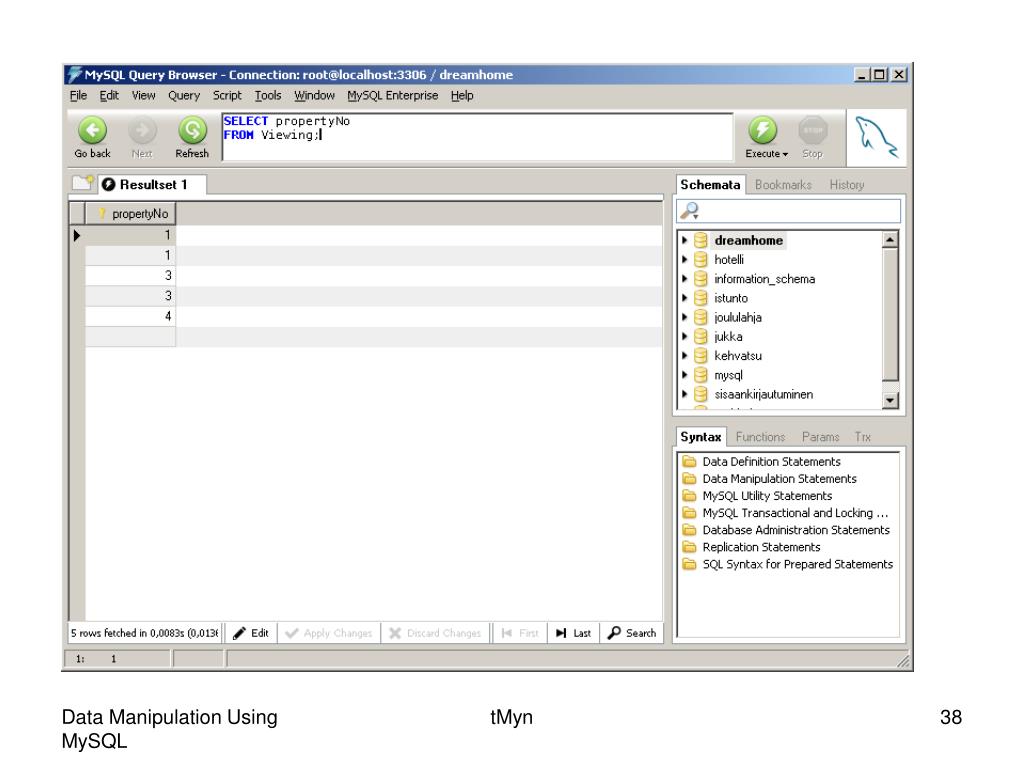
Task: Select the Resultset 1 tab
Action: tap(153, 185)
